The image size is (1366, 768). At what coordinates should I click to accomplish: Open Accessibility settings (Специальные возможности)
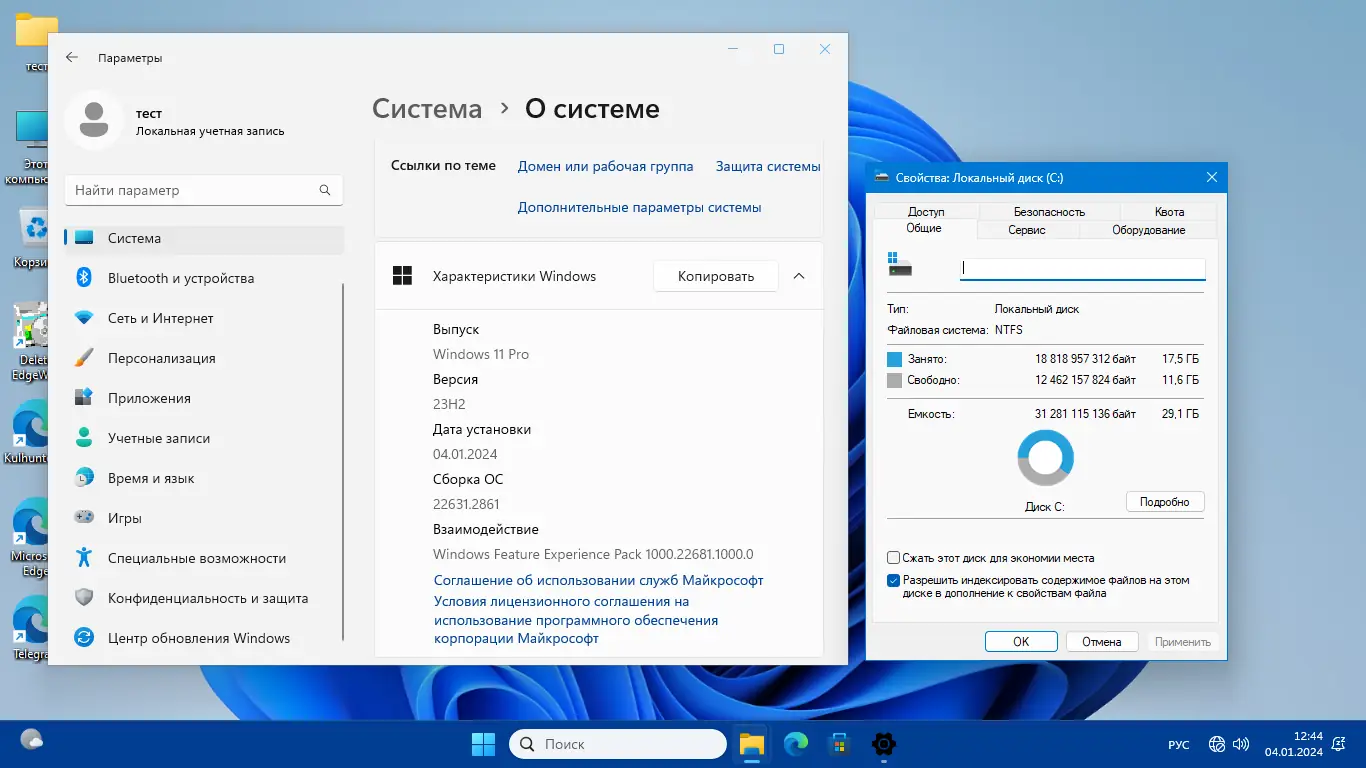[x=204, y=558]
